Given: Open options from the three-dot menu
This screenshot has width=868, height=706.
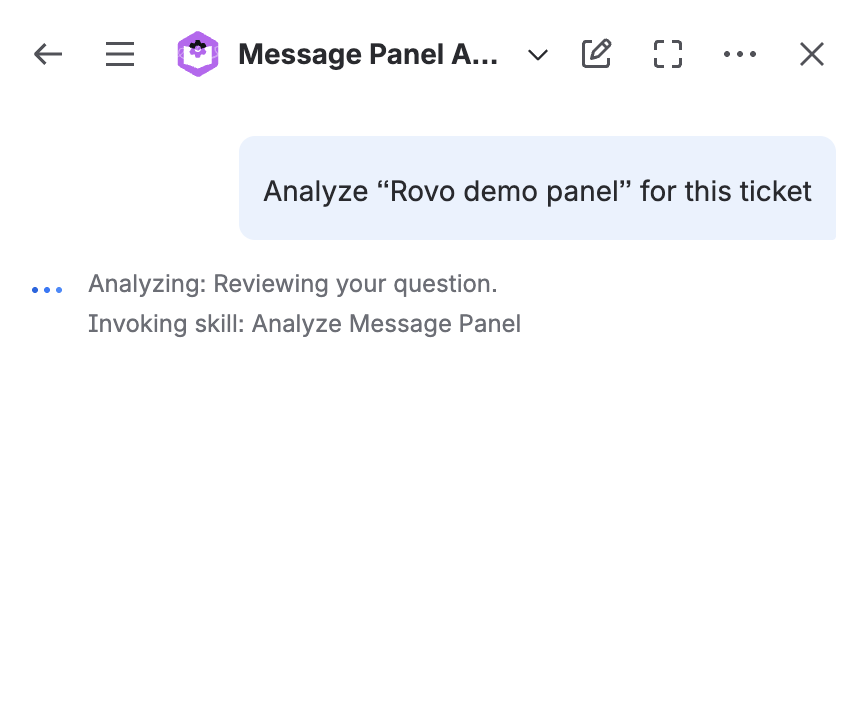Looking at the screenshot, I should click(740, 54).
